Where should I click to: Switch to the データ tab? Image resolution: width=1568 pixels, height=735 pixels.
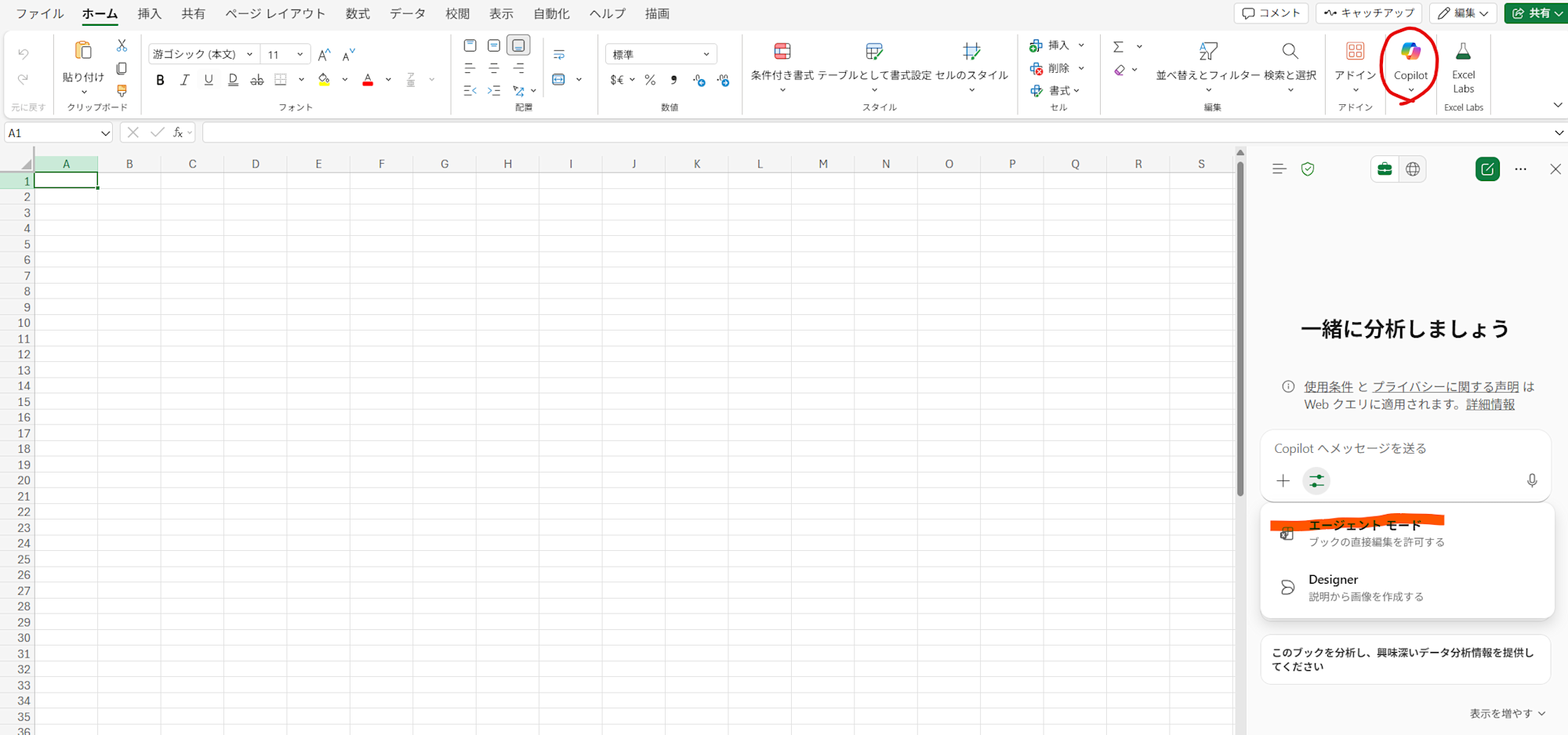click(x=408, y=13)
